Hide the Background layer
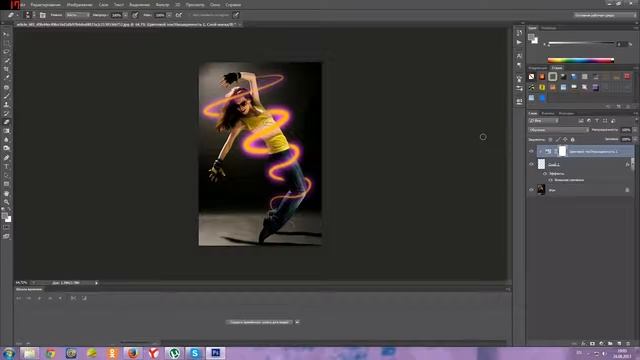640x360 pixels. click(x=531, y=190)
